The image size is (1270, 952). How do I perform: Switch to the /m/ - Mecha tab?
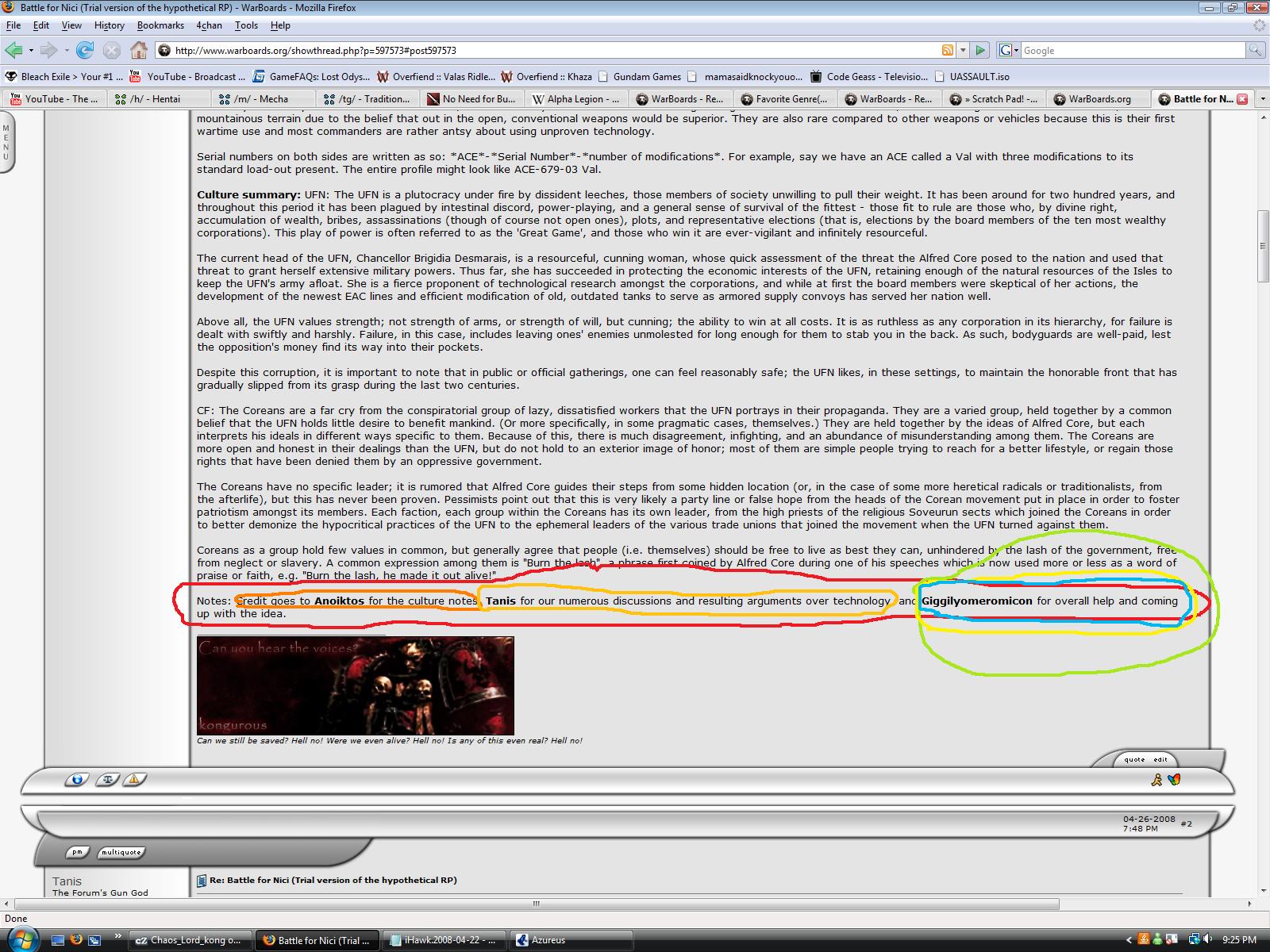pyautogui.click(x=264, y=99)
